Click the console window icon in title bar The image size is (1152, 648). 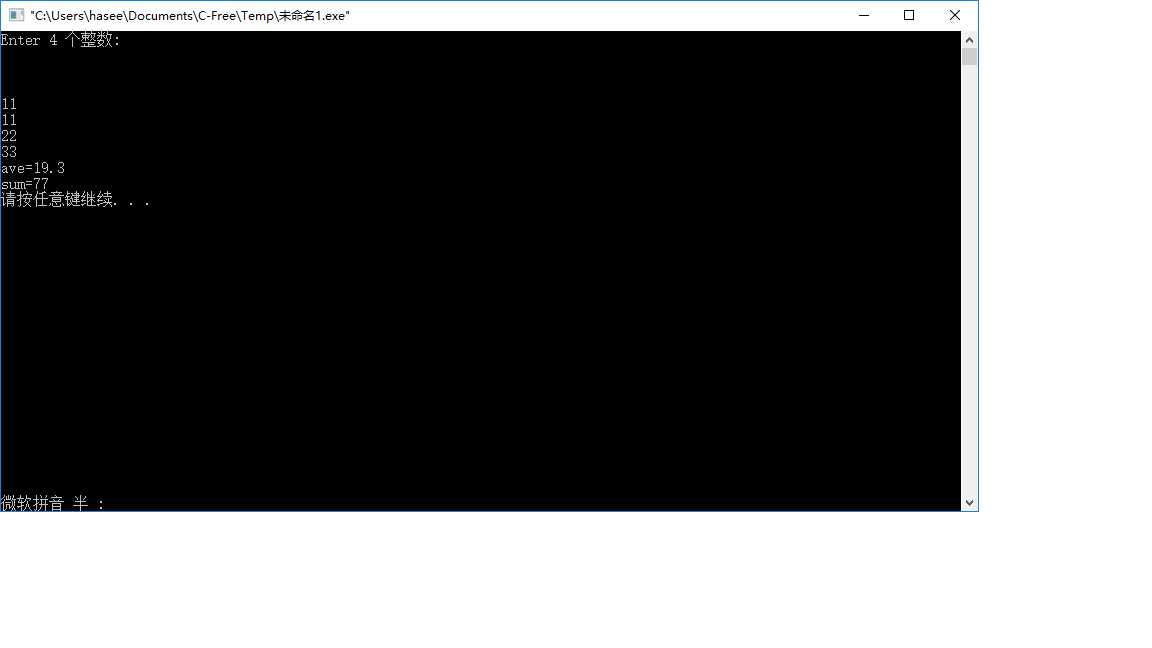coord(16,15)
